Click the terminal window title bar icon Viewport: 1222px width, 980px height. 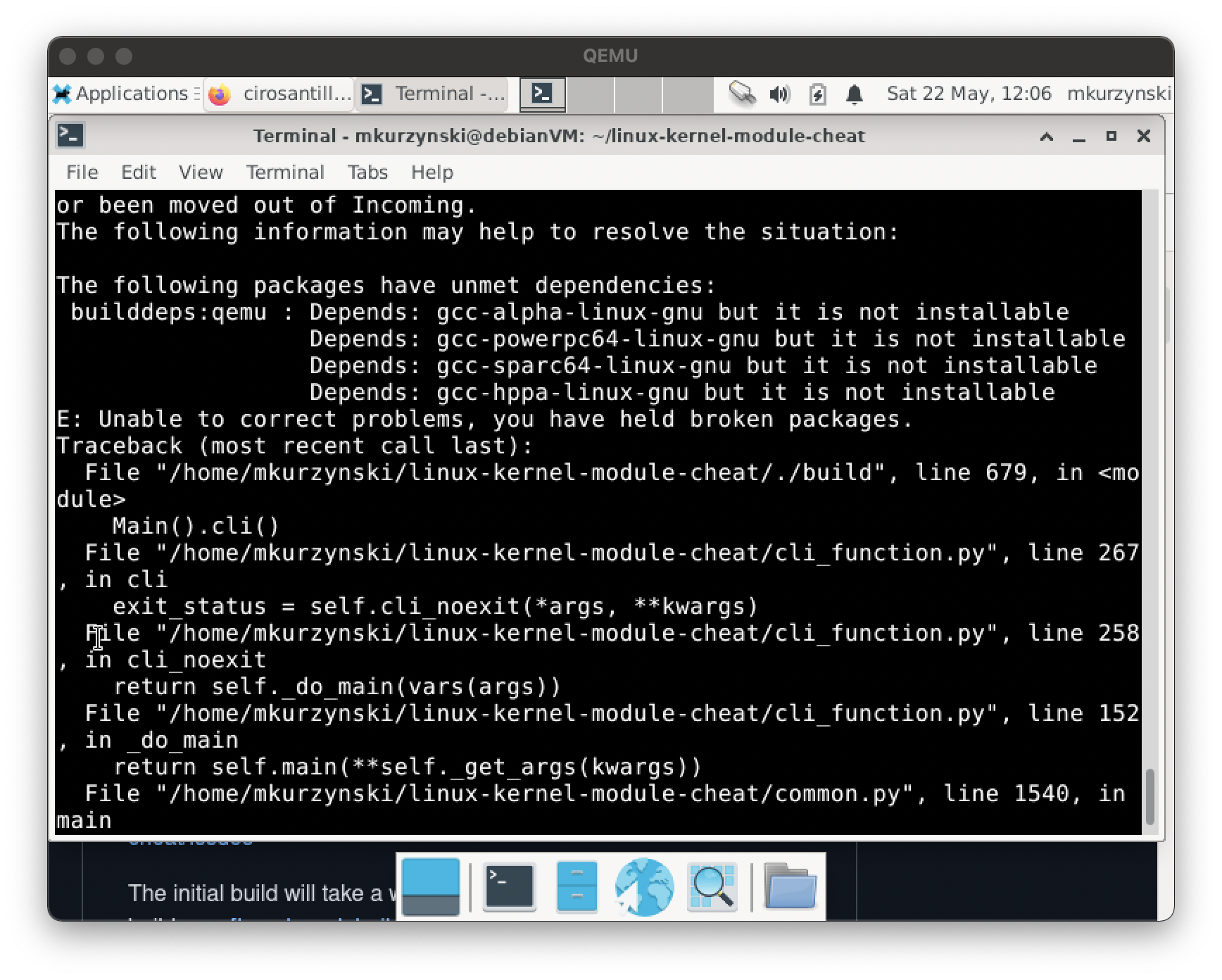click(x=70, y=135)
